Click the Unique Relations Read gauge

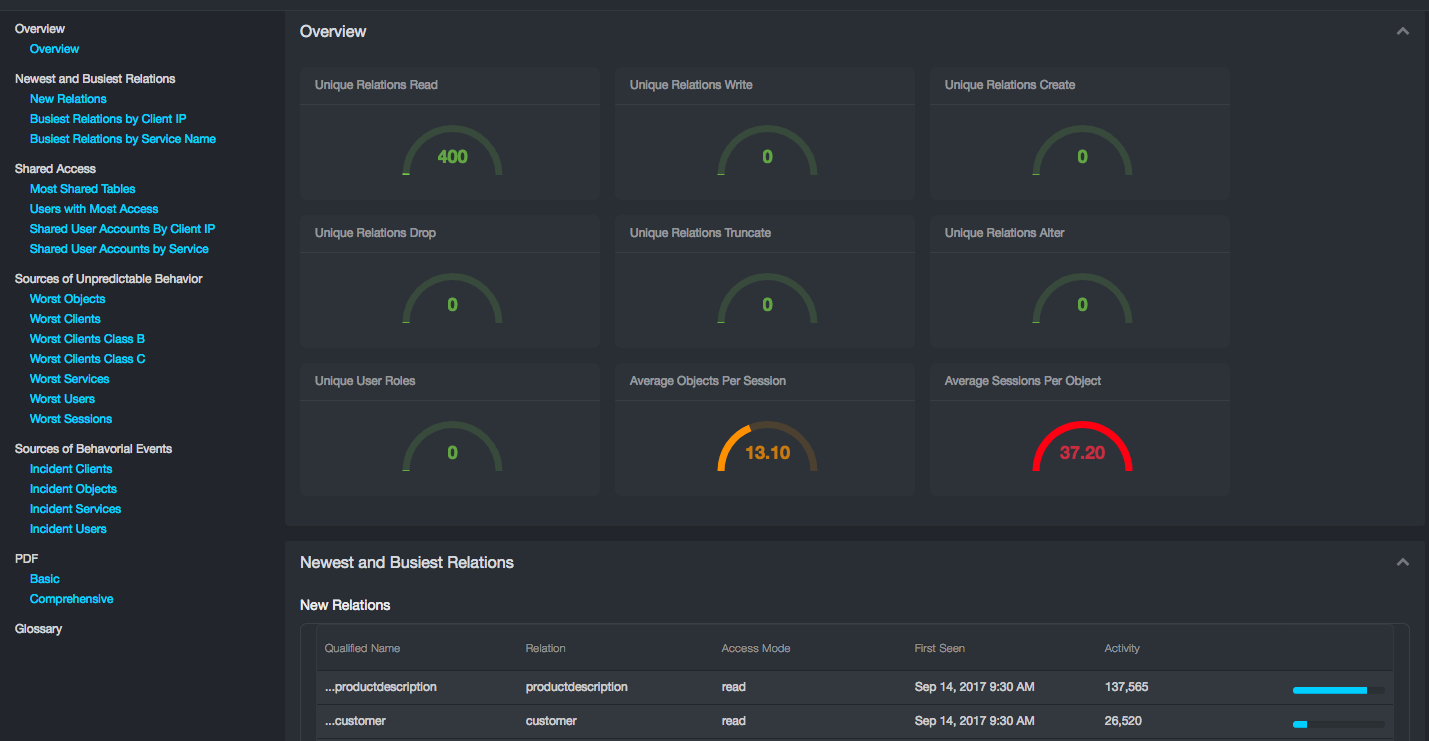coord(452,153)
